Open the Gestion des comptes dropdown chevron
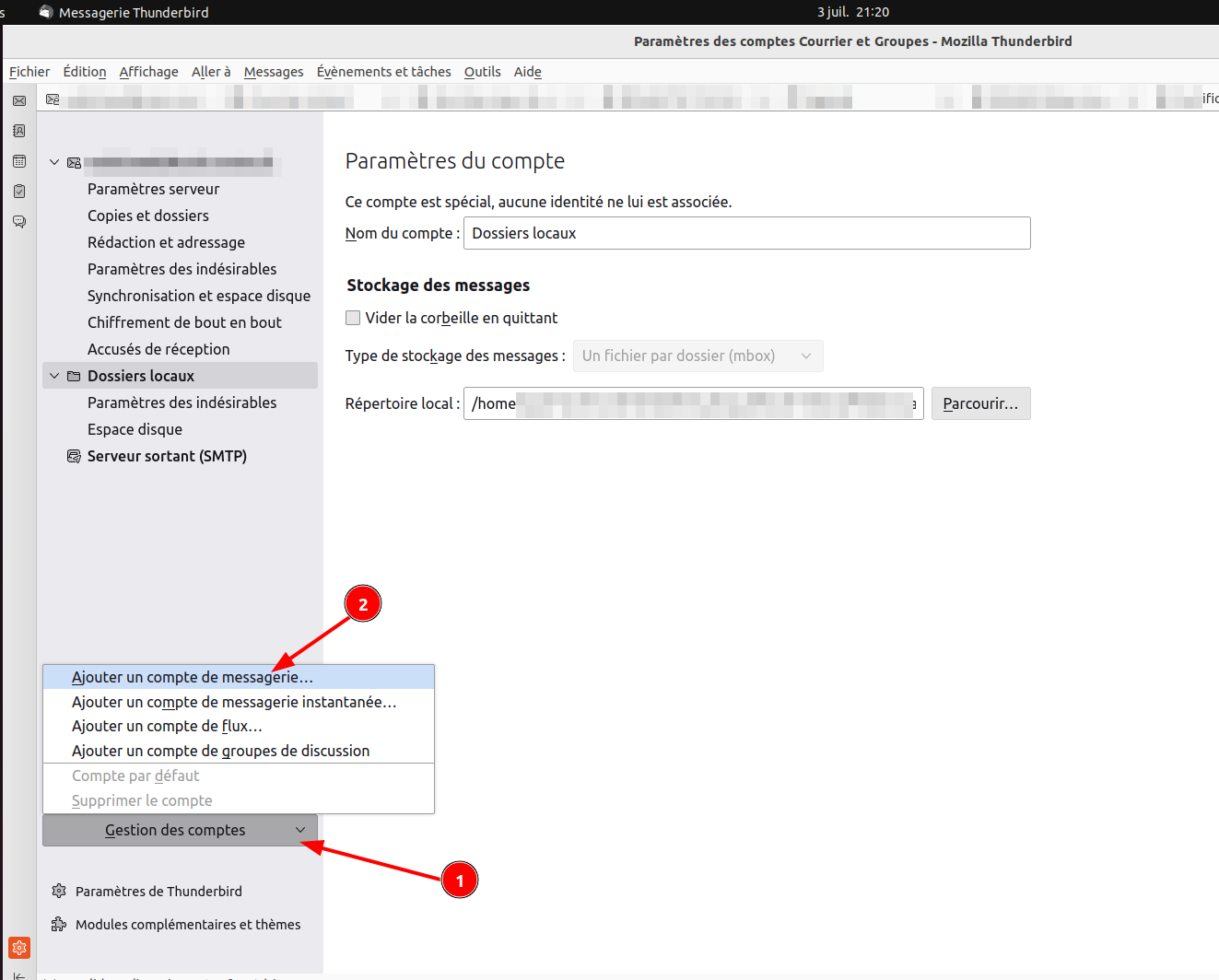1219x980 pixels. (x=299, y=830)
